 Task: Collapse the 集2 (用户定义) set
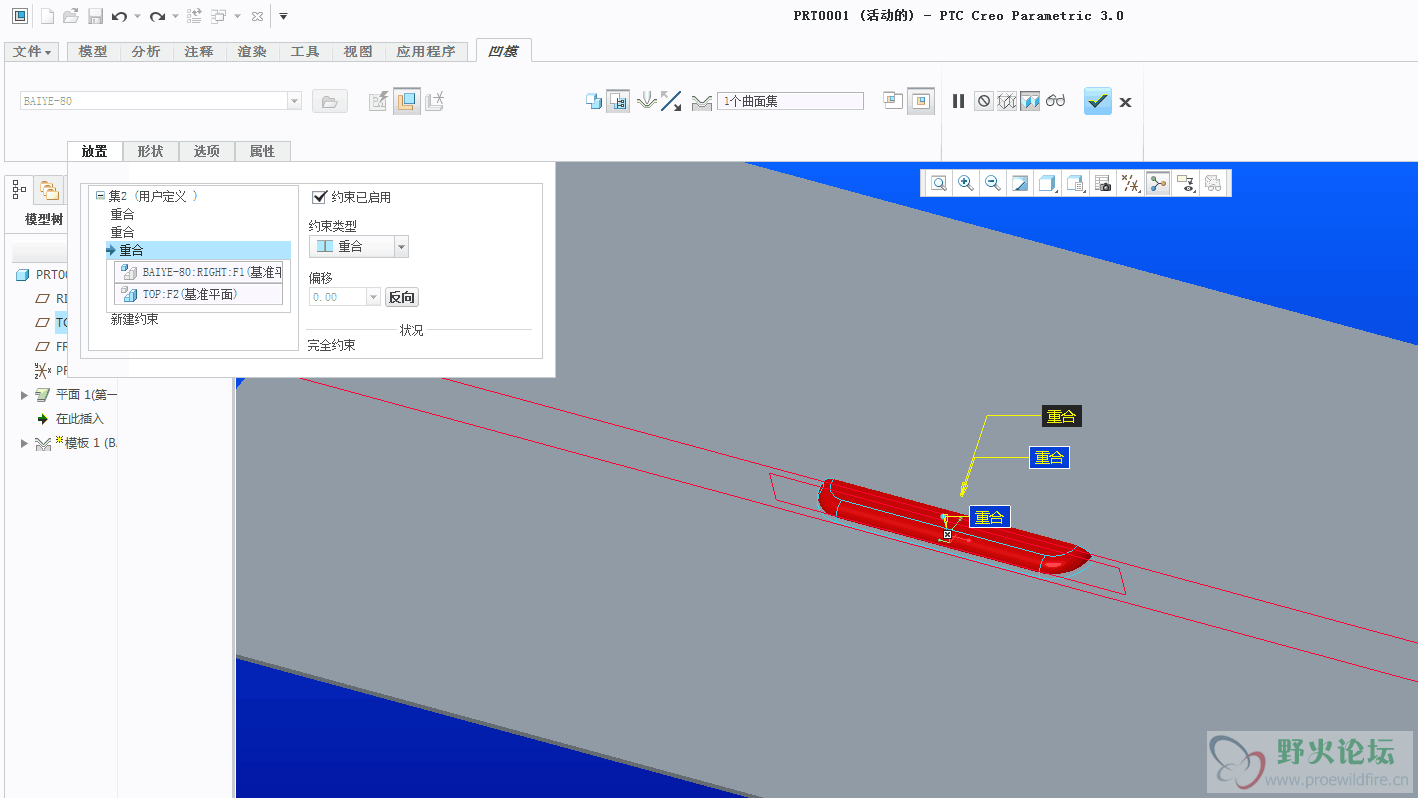(100, 197)
